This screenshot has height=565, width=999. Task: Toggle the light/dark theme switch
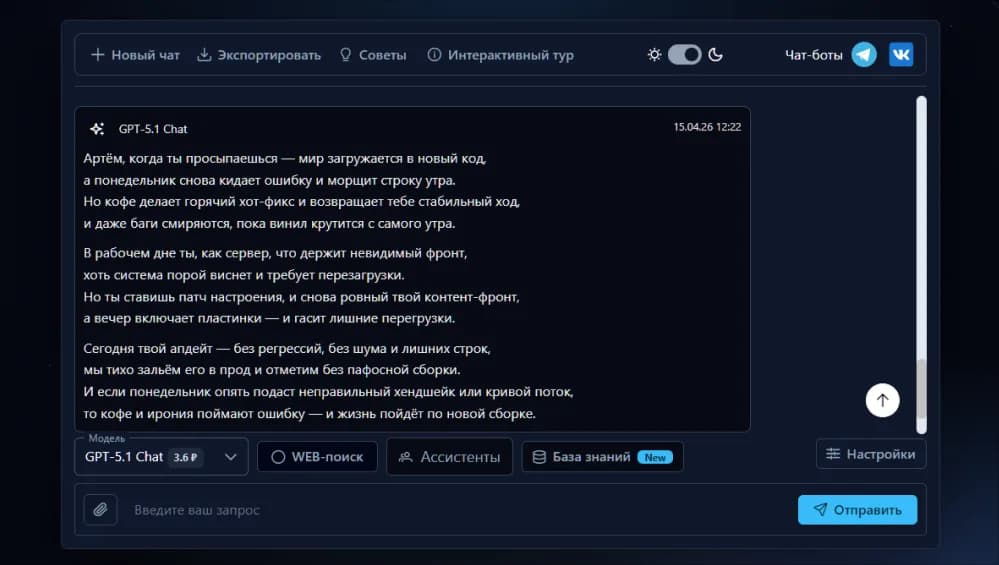(685, 55)
